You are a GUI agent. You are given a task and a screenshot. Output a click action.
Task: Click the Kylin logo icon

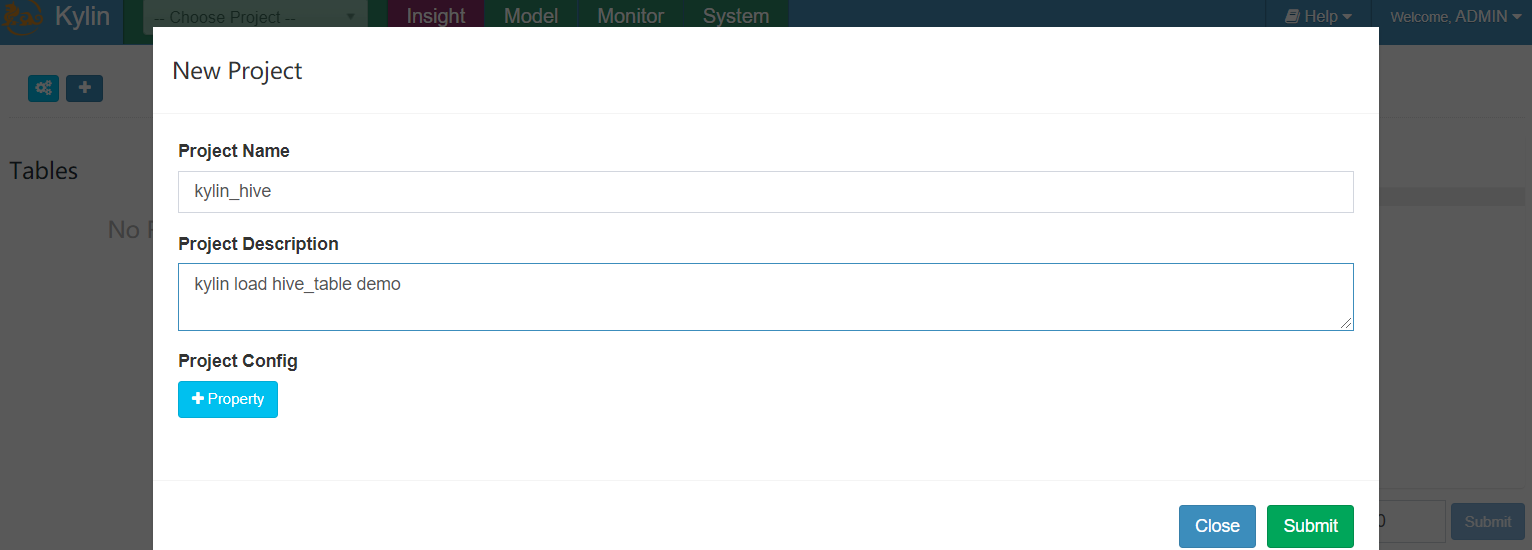23,15
